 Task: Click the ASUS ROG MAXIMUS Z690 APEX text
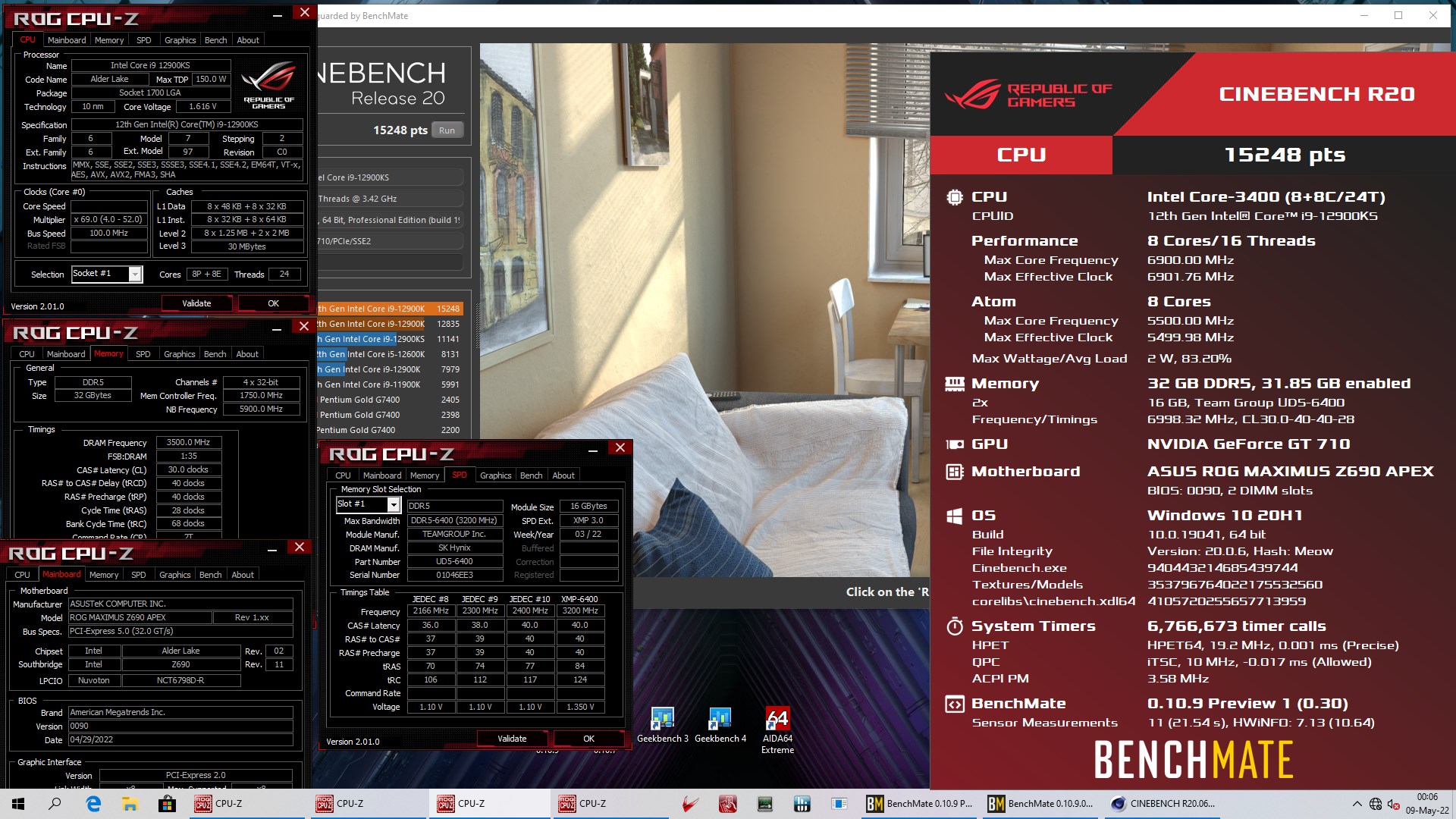pos(1290,472)
